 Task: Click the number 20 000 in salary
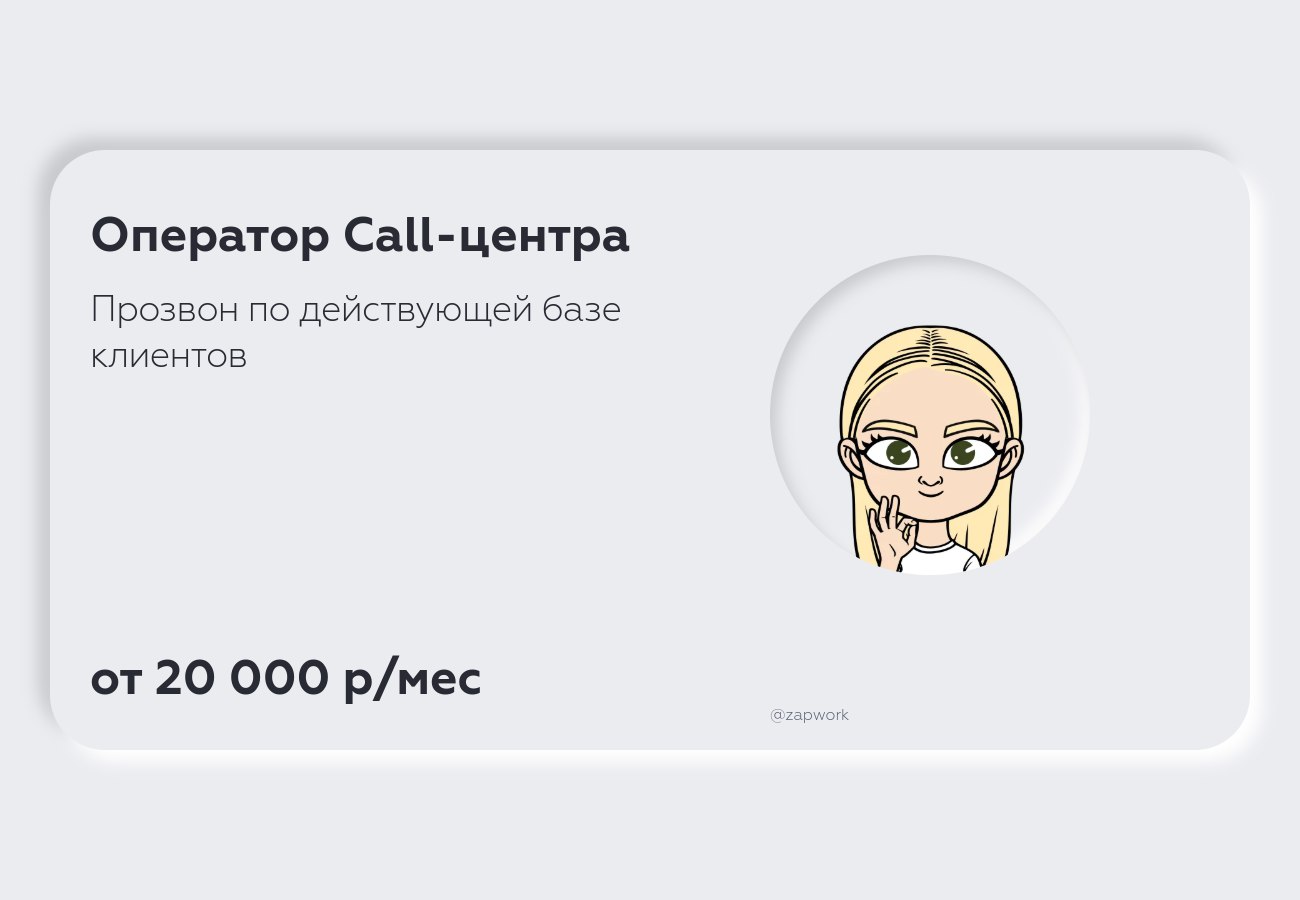click(x=241, y=679)
